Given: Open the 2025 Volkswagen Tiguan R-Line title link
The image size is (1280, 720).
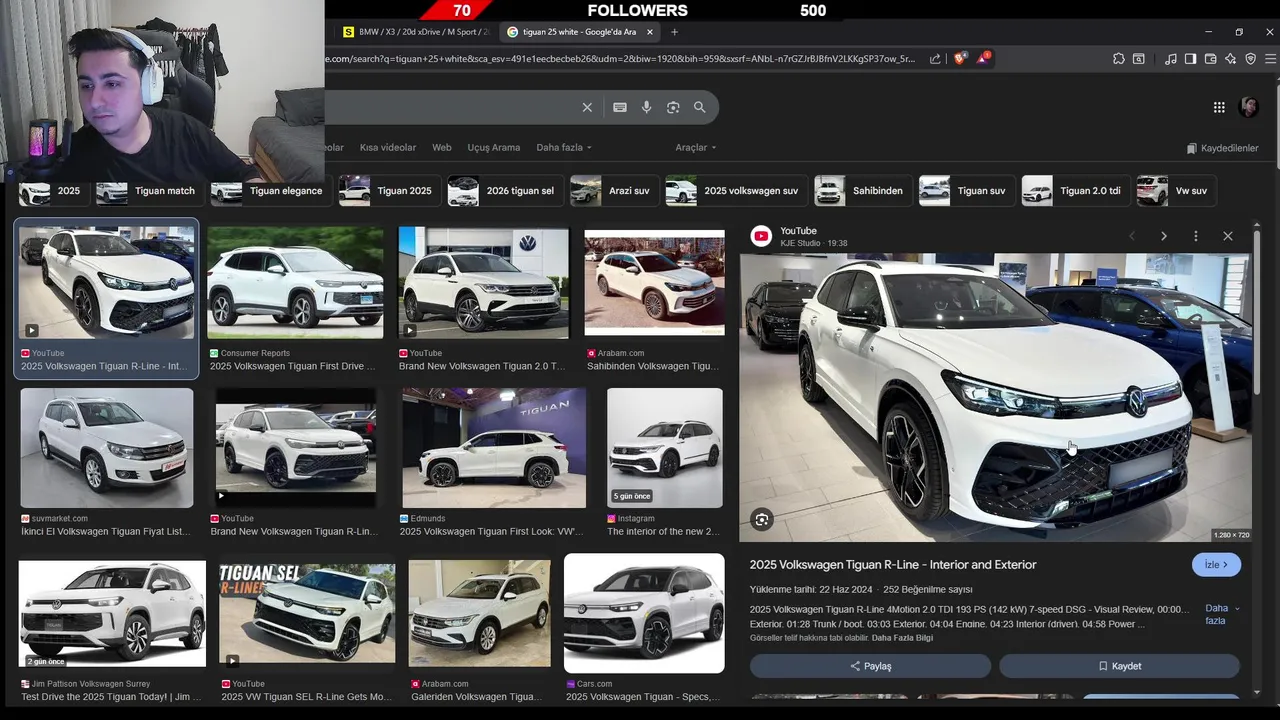Looking at the screenshot, I should coord(893,565).
